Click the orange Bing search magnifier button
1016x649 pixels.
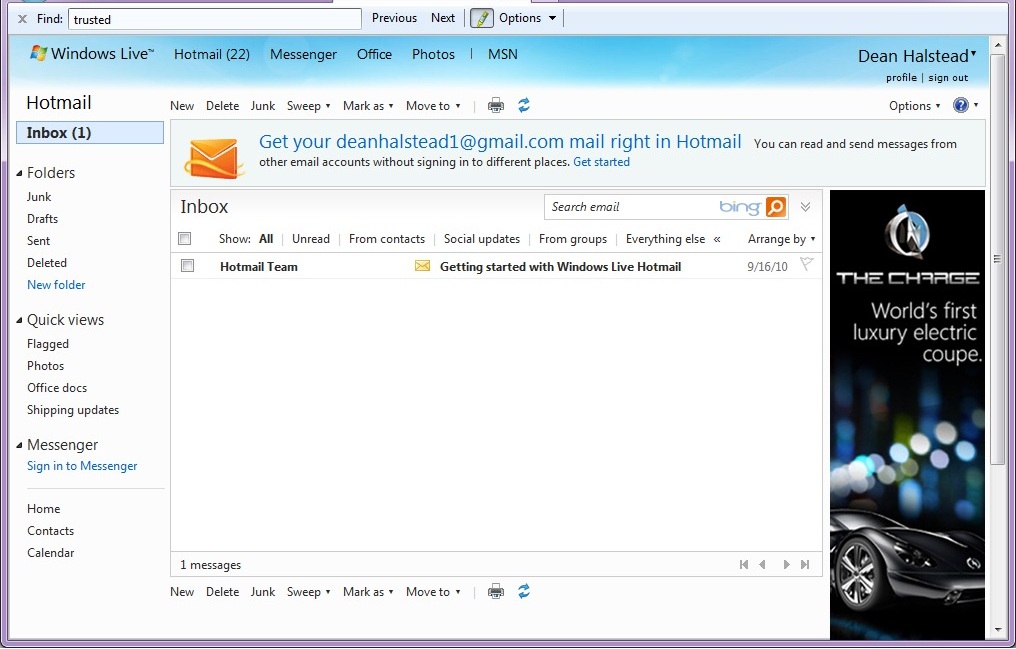(x=776, y=207)
